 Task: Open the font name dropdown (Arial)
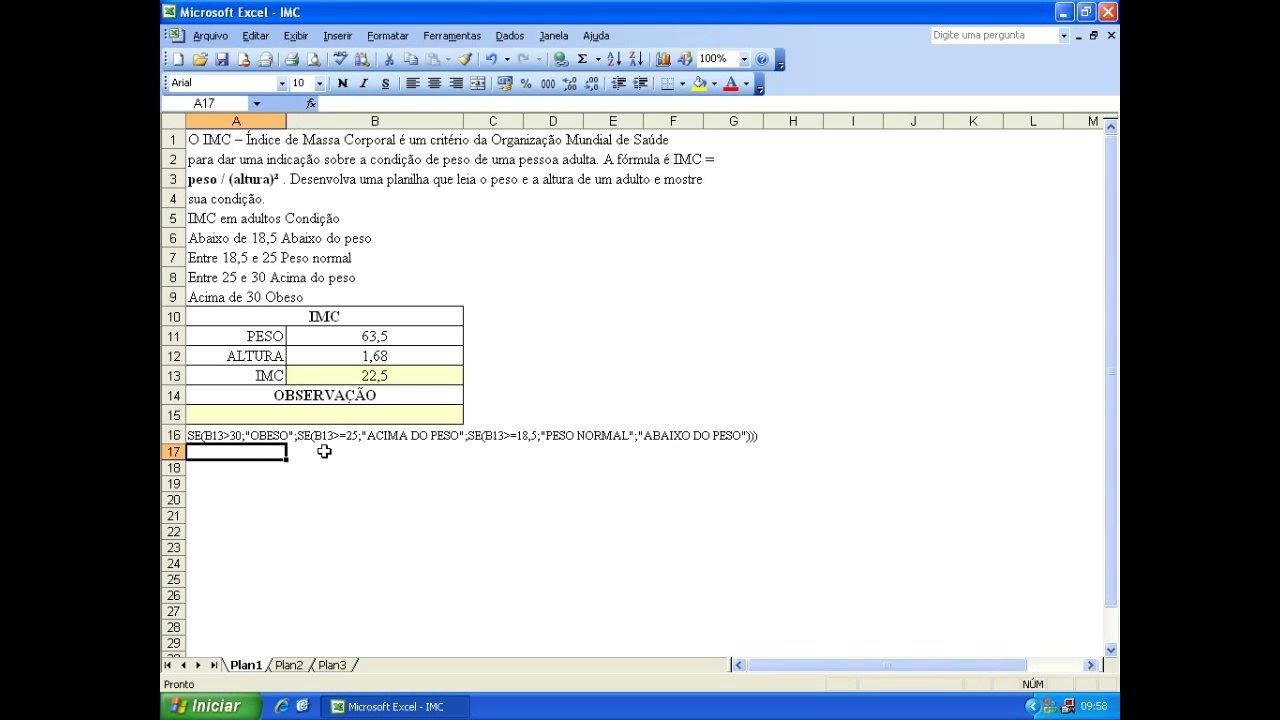point(282,83)
